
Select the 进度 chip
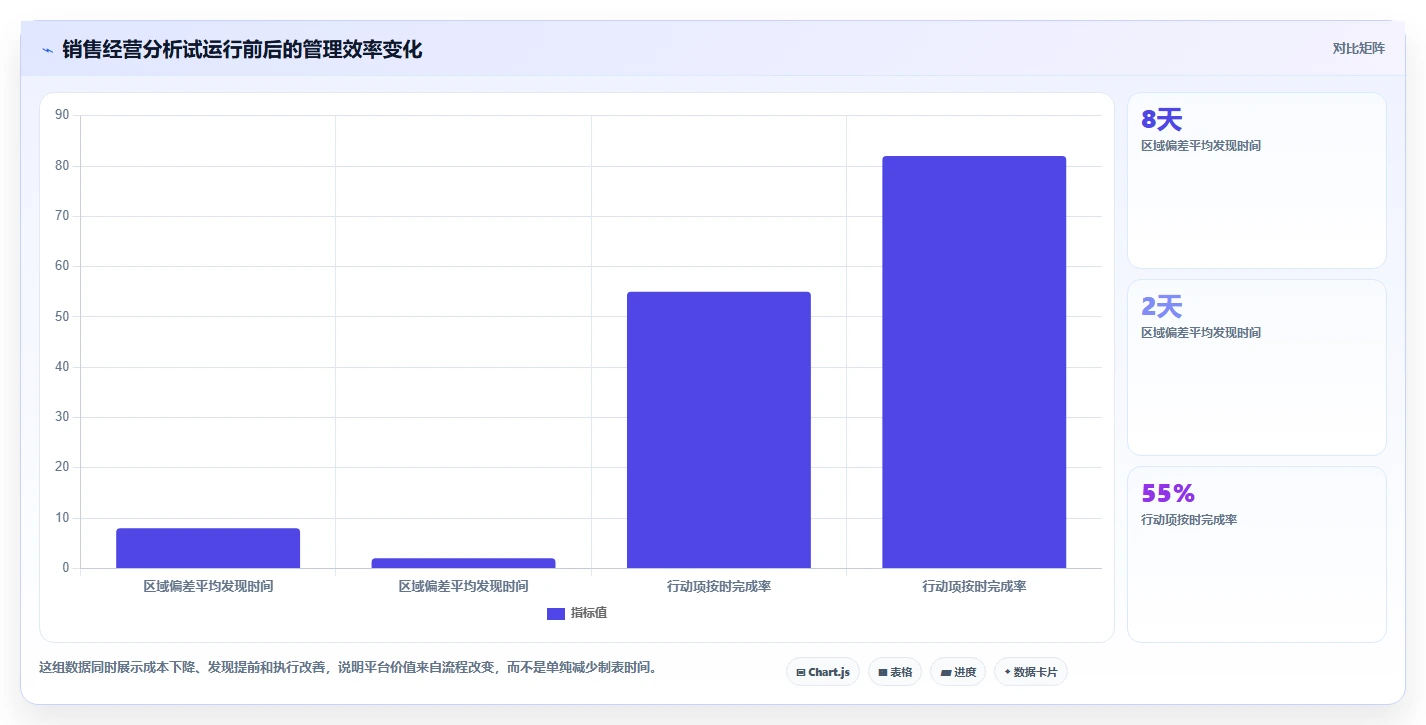[x=958, y=672]
